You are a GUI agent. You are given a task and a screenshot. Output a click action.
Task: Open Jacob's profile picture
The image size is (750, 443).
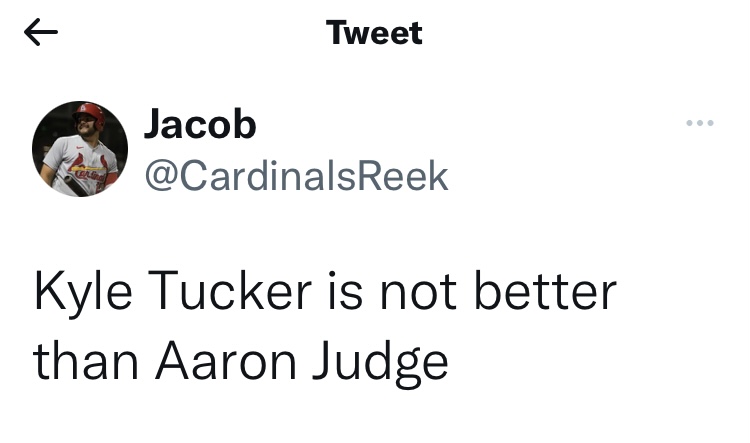click(80, 149)
